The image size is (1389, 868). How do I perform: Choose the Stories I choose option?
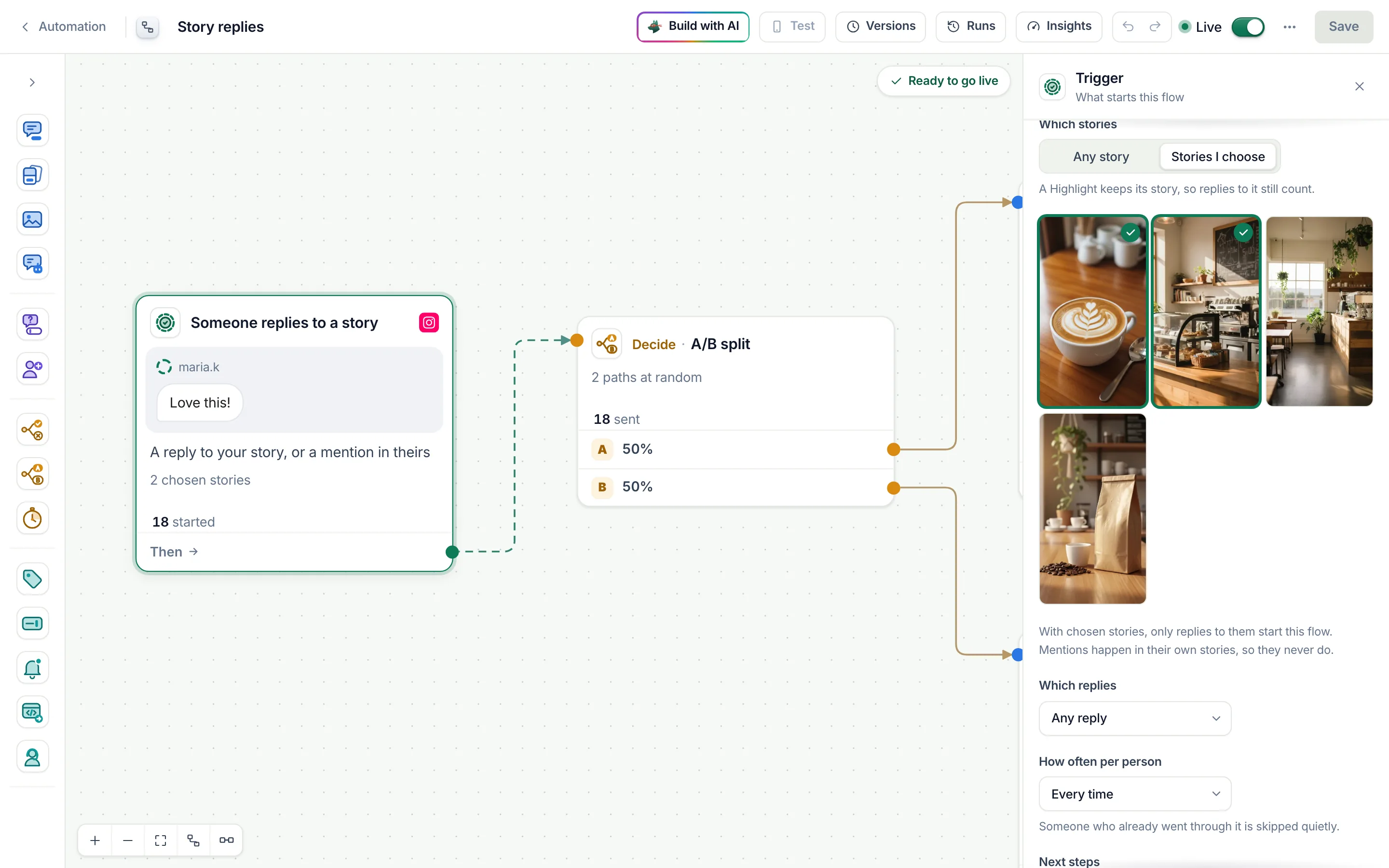(1217, 157)
